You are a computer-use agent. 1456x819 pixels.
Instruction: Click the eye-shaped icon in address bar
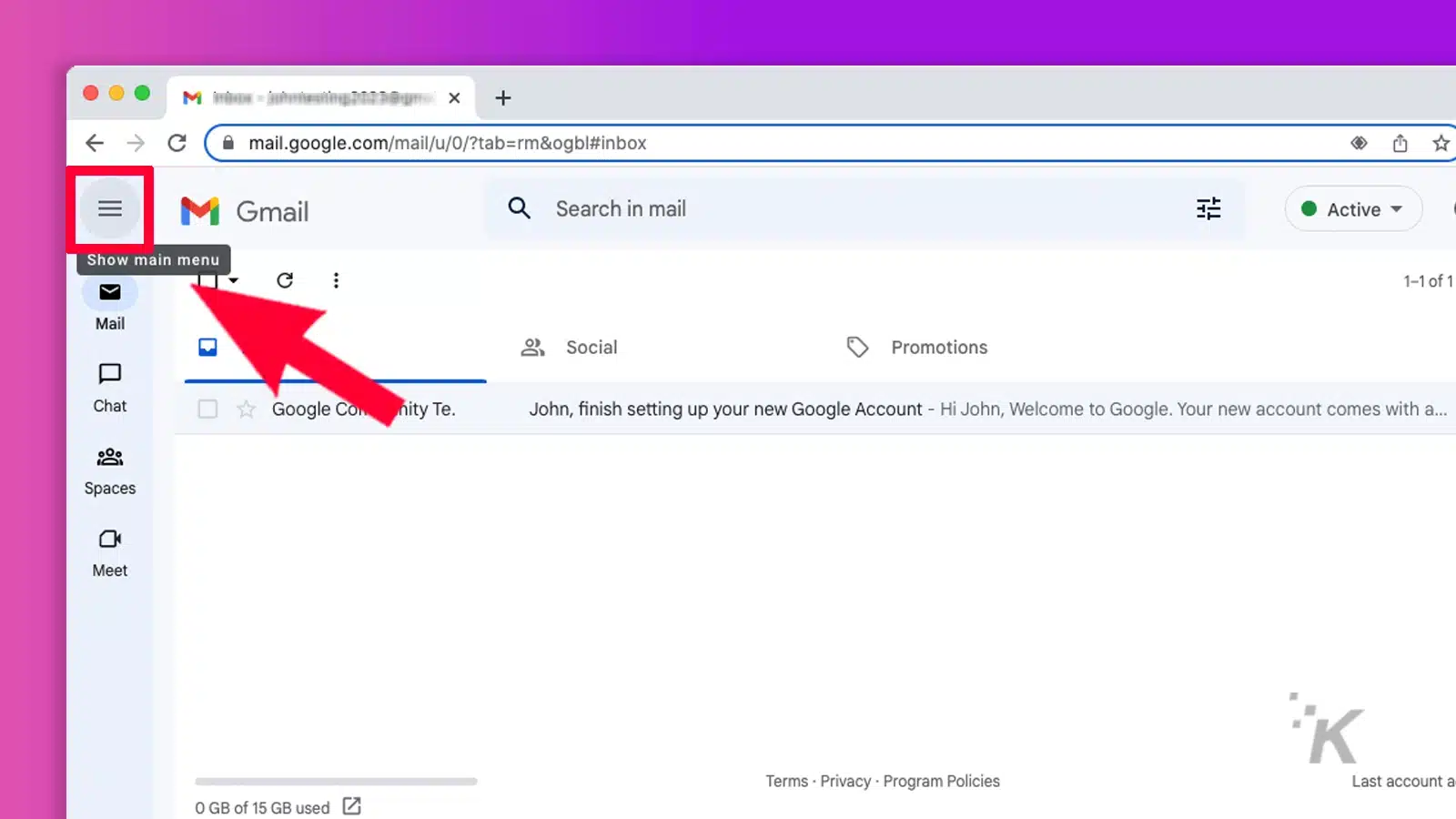(x=1359, y=143)
